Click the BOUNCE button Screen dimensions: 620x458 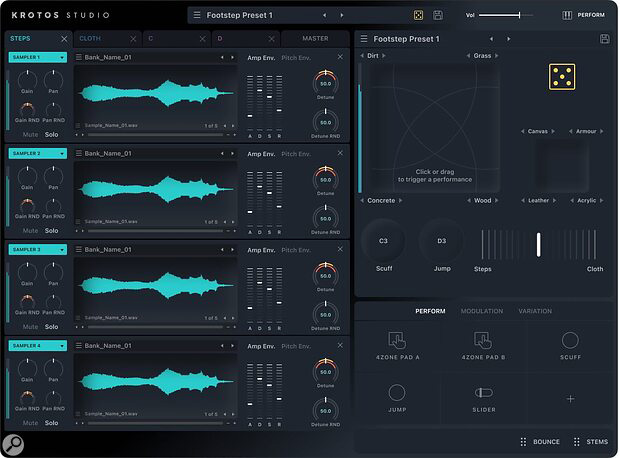pos(546,442)
